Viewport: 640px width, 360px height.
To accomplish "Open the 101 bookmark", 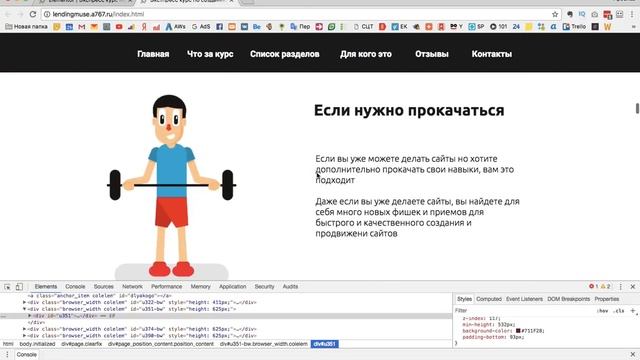I will coord(498,27).
